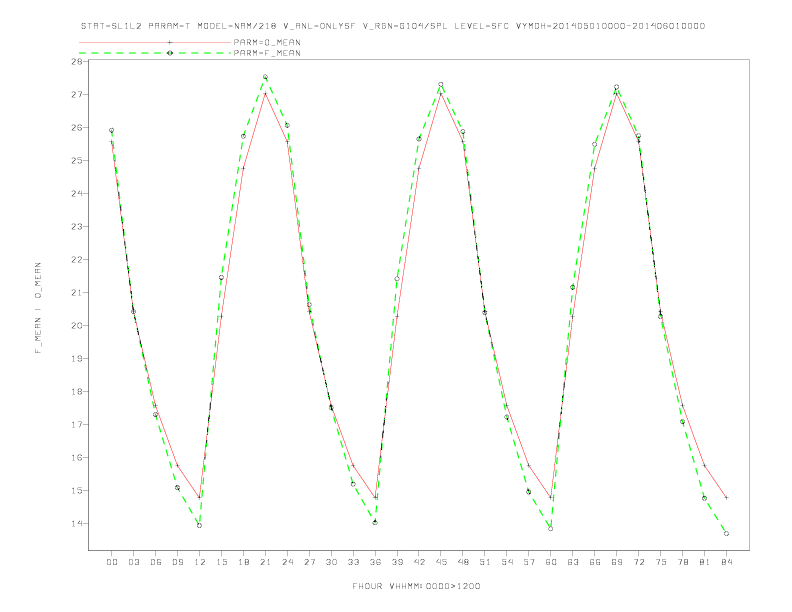792x612 pixels.
Task: Click the y-axis title F_MEAN | O_MEAN
Action: coord(38,308)
